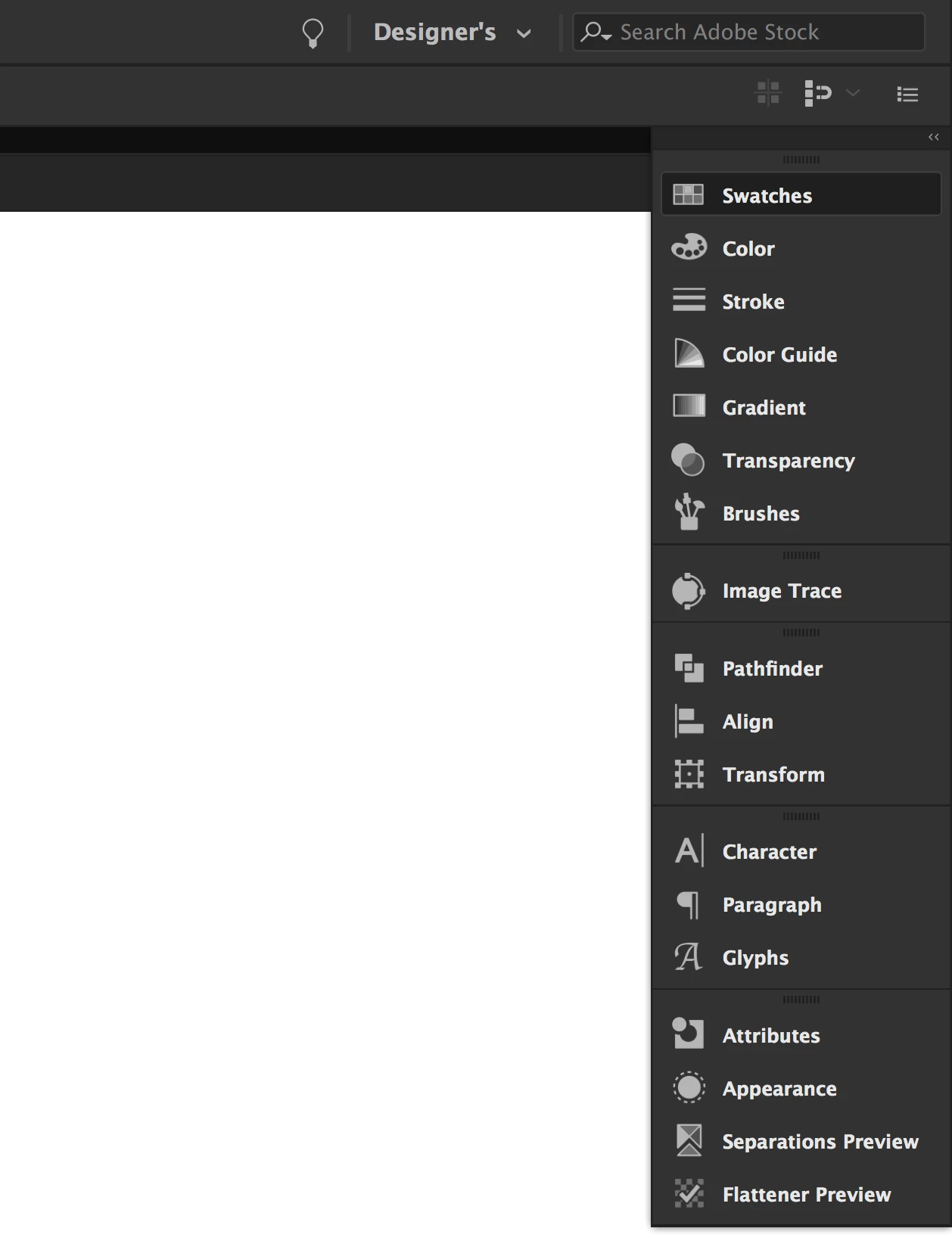The width and height of the screenshot is (952, 1250).
Task: Click the gripper above the Character group
Action: (x=801, y=816)
